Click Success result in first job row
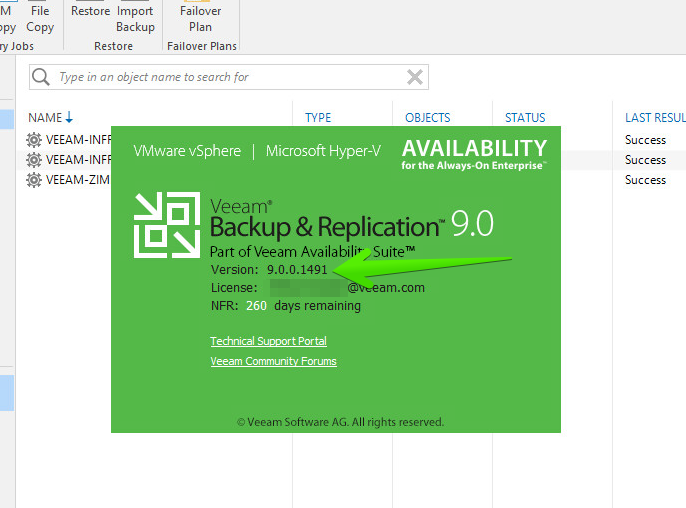 coord(645,140)
